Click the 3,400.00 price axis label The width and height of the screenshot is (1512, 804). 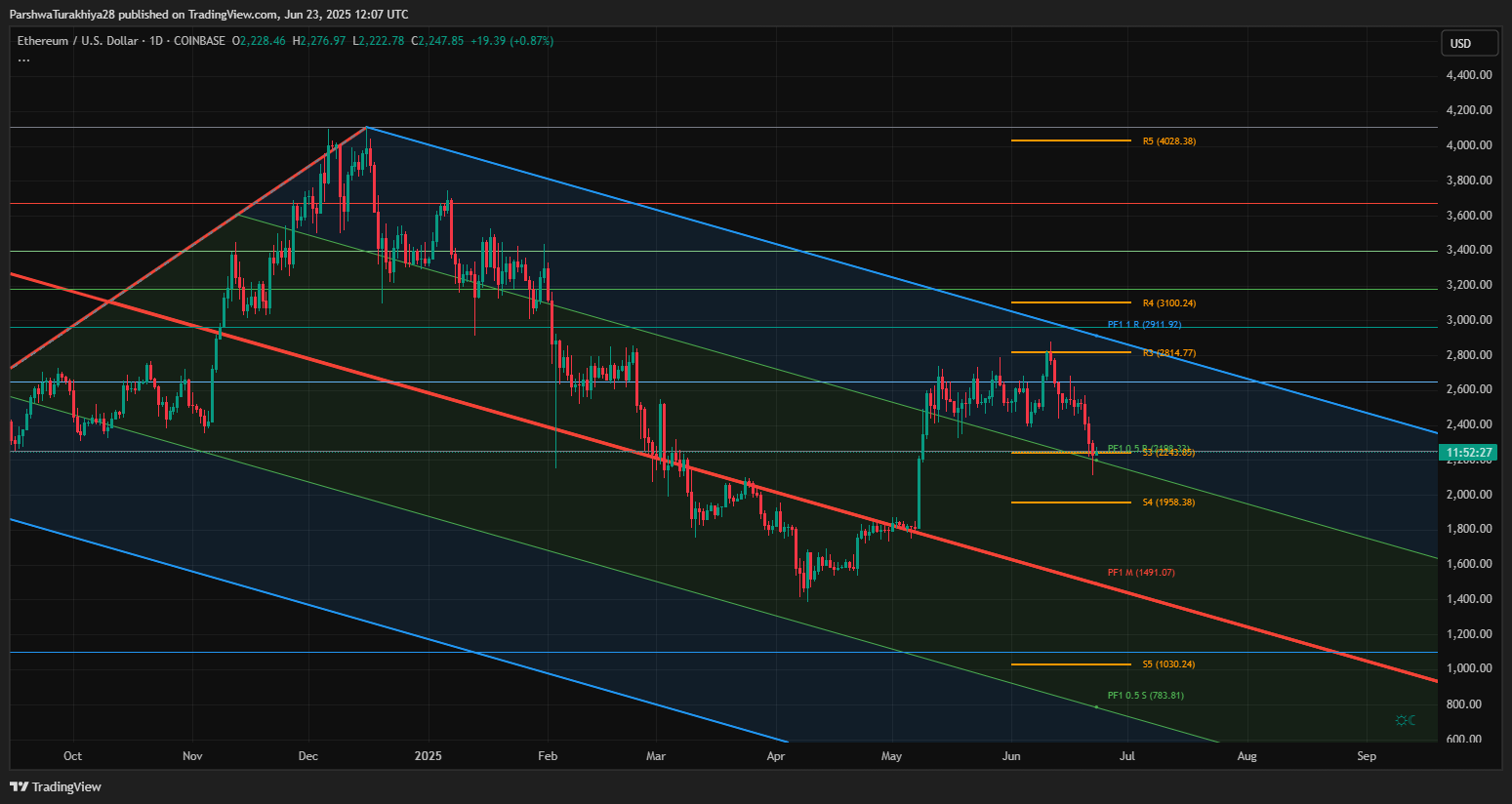[x=1469, y=250]
